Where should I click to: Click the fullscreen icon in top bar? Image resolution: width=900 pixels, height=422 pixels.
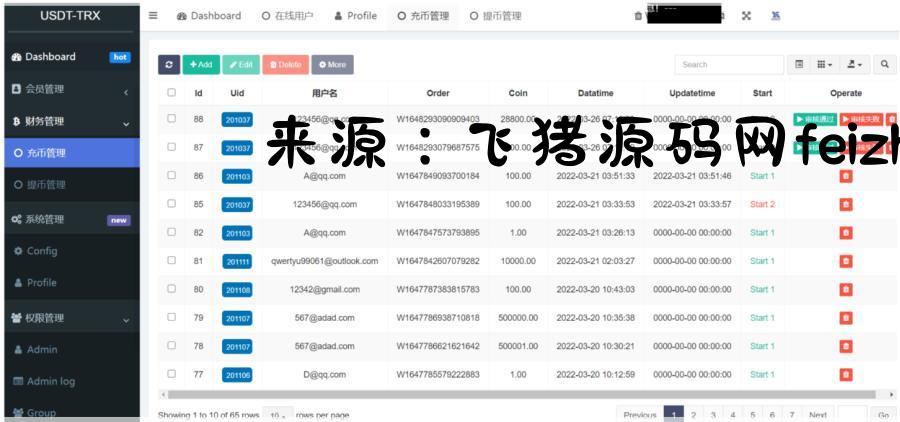(746, 16)
